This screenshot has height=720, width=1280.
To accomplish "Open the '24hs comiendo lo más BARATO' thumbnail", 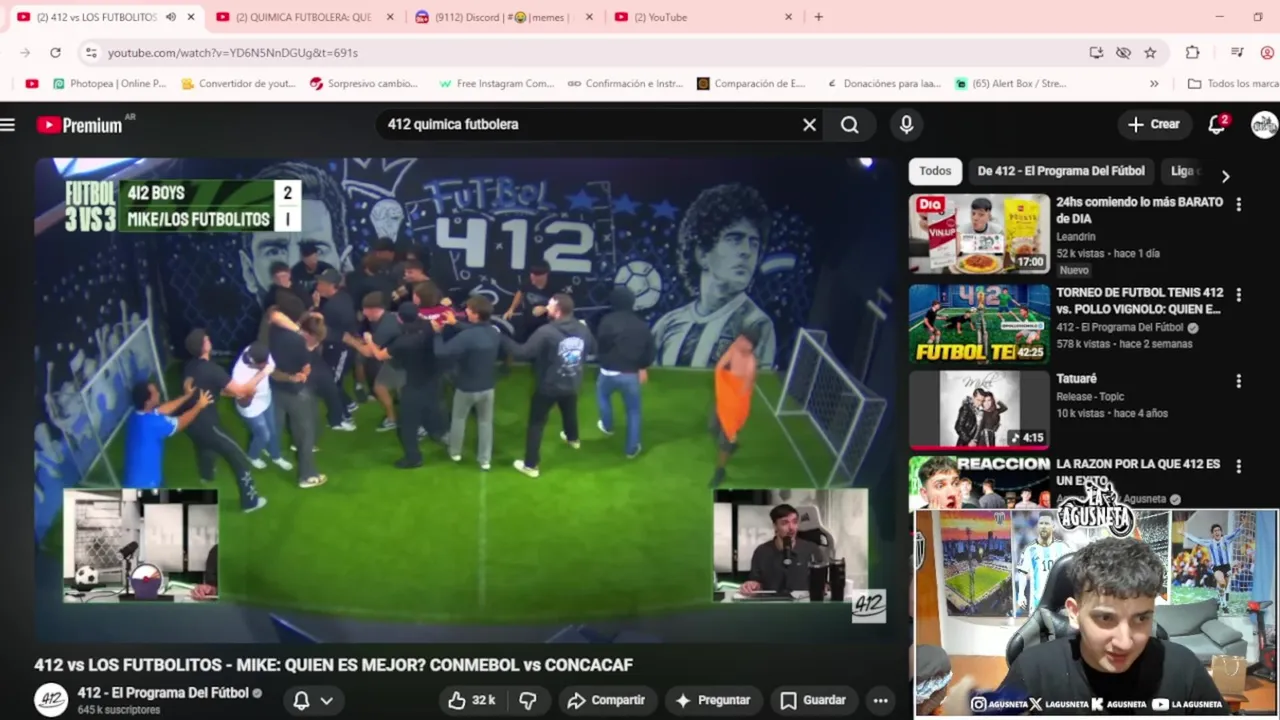I will (x=979, y=233).
